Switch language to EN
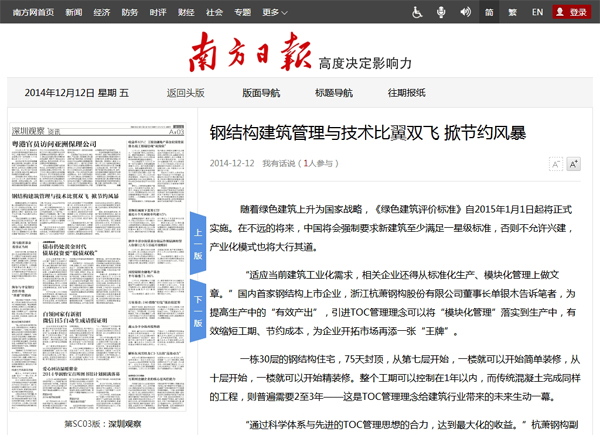This screenshot has width=600, height=435. (537, 12)
